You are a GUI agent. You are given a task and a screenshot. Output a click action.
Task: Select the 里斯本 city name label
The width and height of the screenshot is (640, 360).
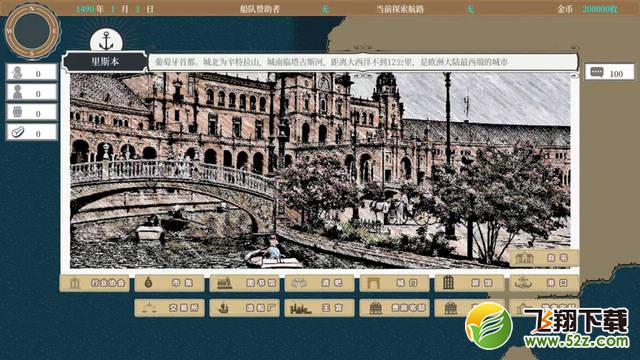[105, 62]
